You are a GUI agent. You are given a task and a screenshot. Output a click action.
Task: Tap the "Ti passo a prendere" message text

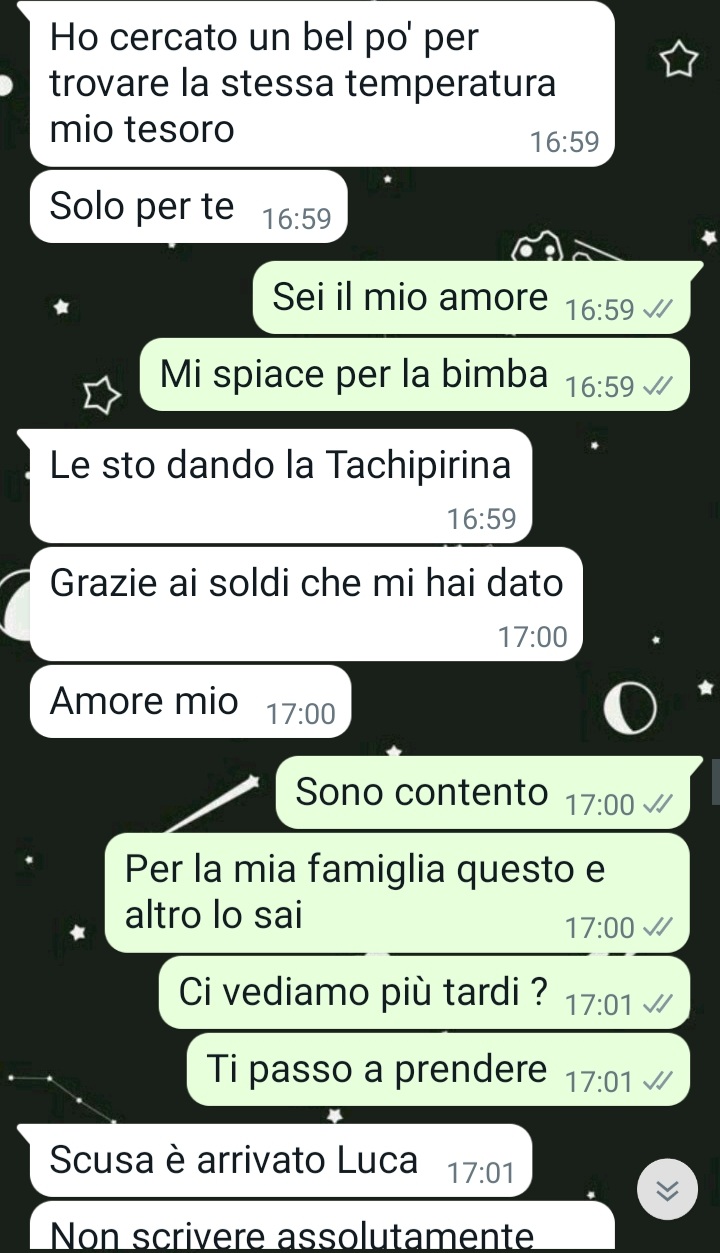click(x=377, y=1069)
